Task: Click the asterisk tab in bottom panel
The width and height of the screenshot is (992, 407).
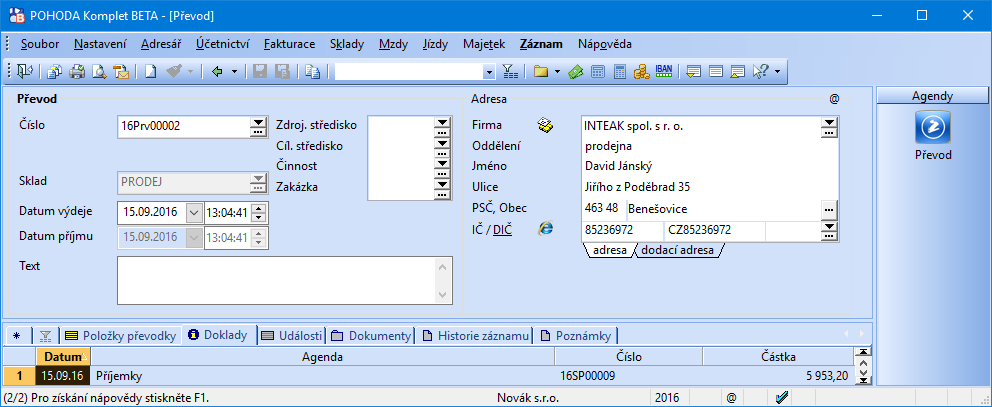Action: pyautogui.click(x=16, y=335)
